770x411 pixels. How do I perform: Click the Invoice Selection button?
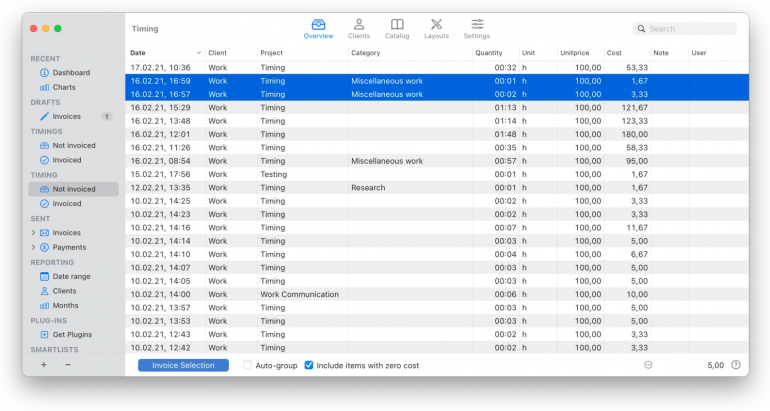click(183, 365)
